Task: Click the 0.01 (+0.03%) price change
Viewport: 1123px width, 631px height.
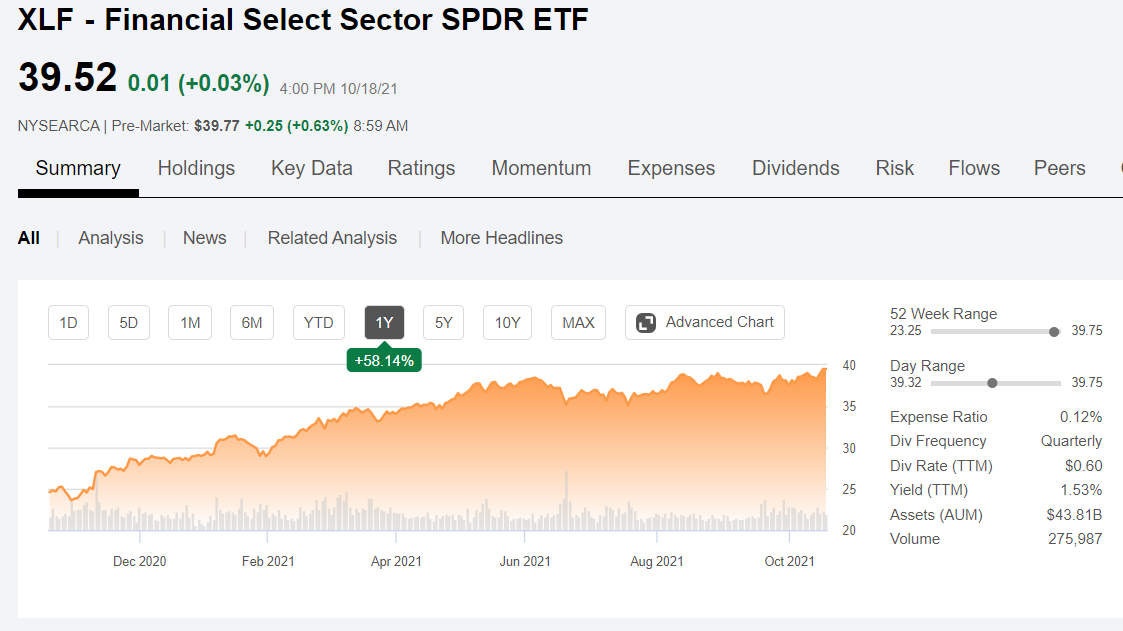Action: (x=198, y=83)
